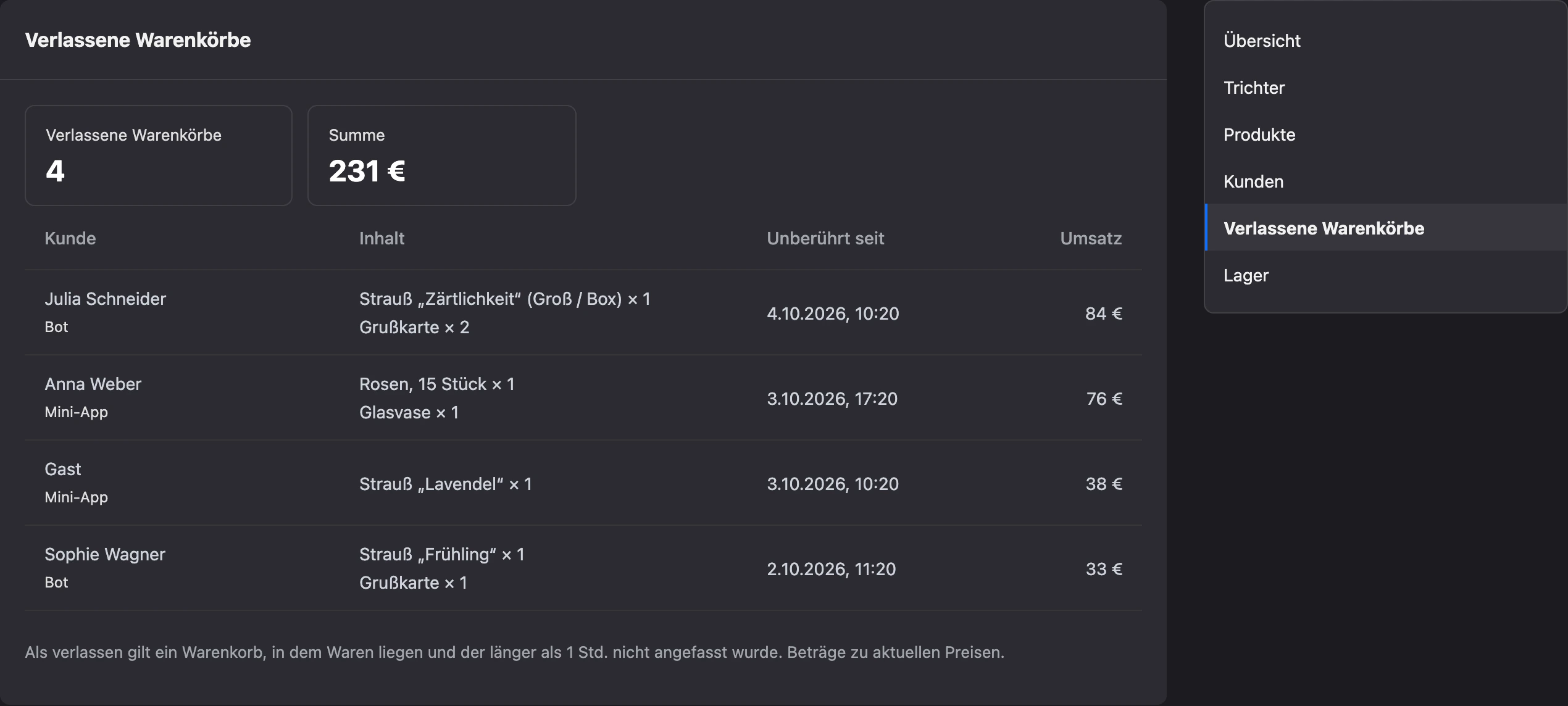Open Julia Schneider's cart row

(x=583, y=313)
